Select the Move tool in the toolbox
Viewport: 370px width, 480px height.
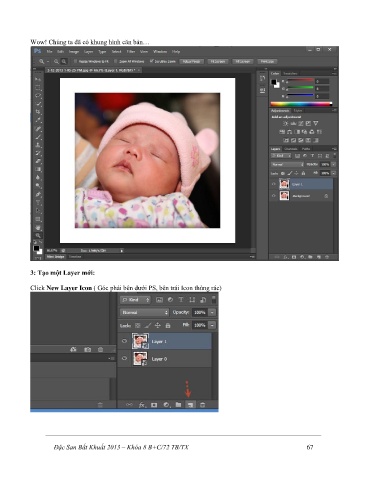pos(38,79)
